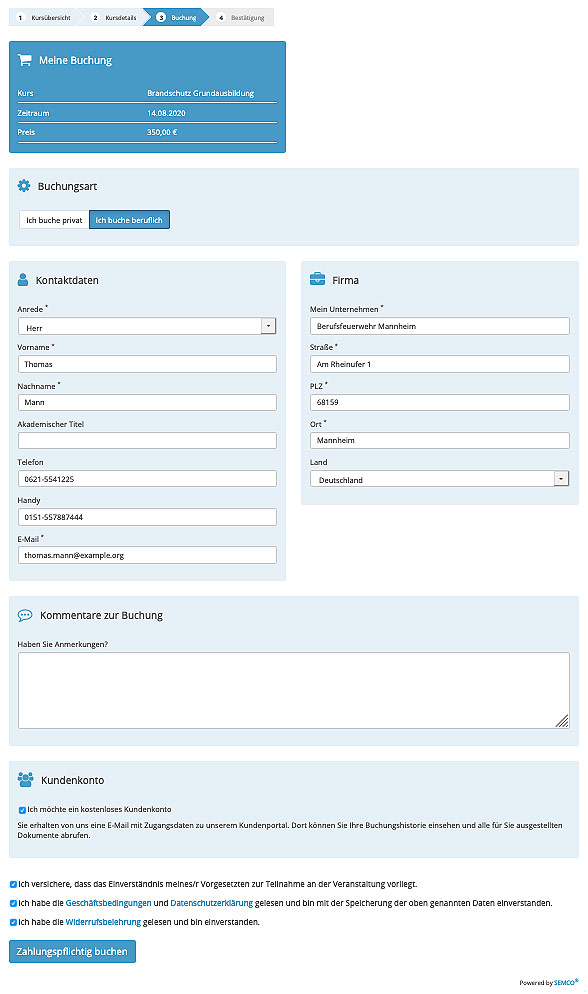Click the briefcase icon next to Firma
This screenshot has width=588, height=994.
[x=317, y=280]
